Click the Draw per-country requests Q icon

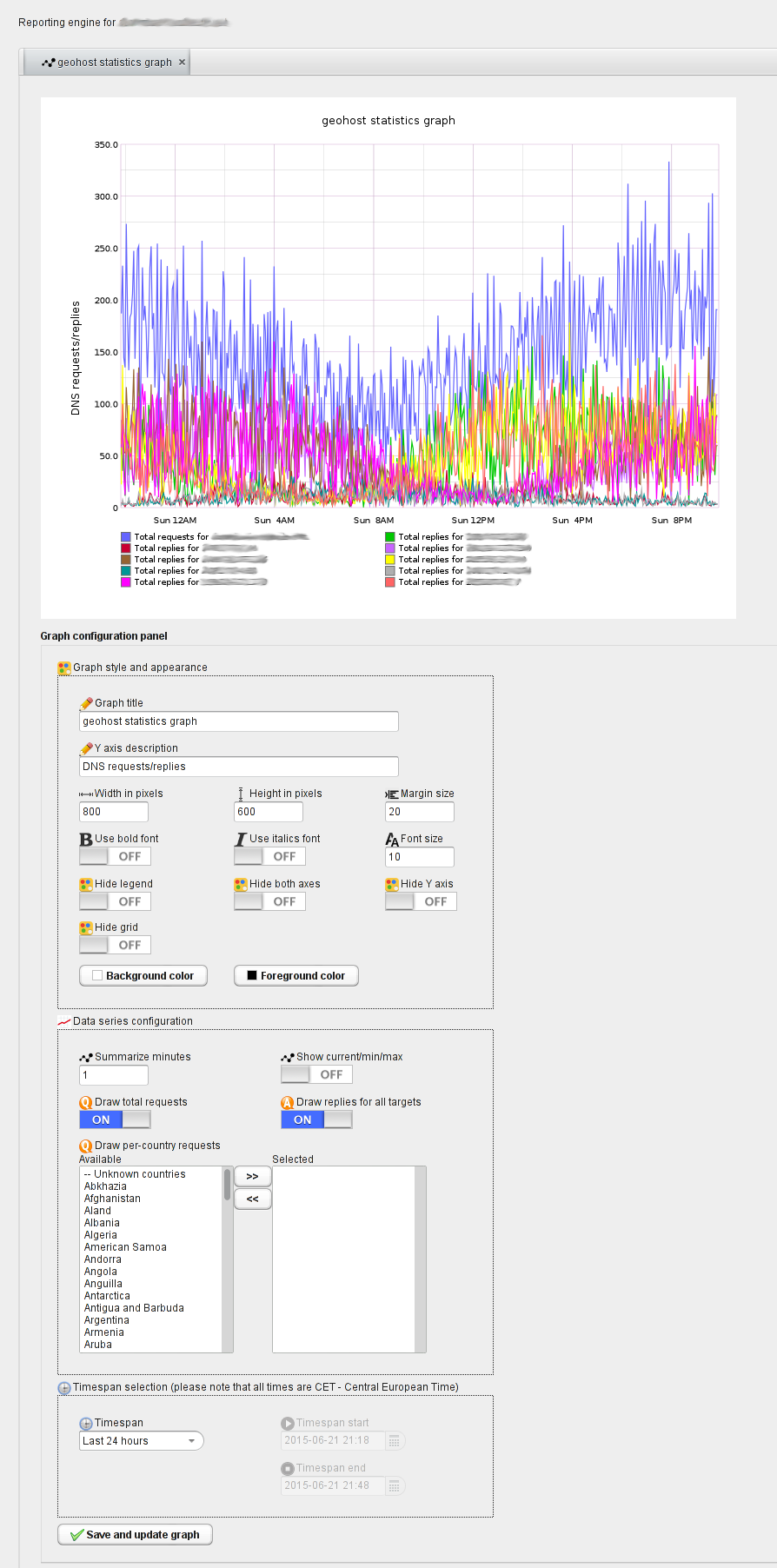coord(86,1146)
